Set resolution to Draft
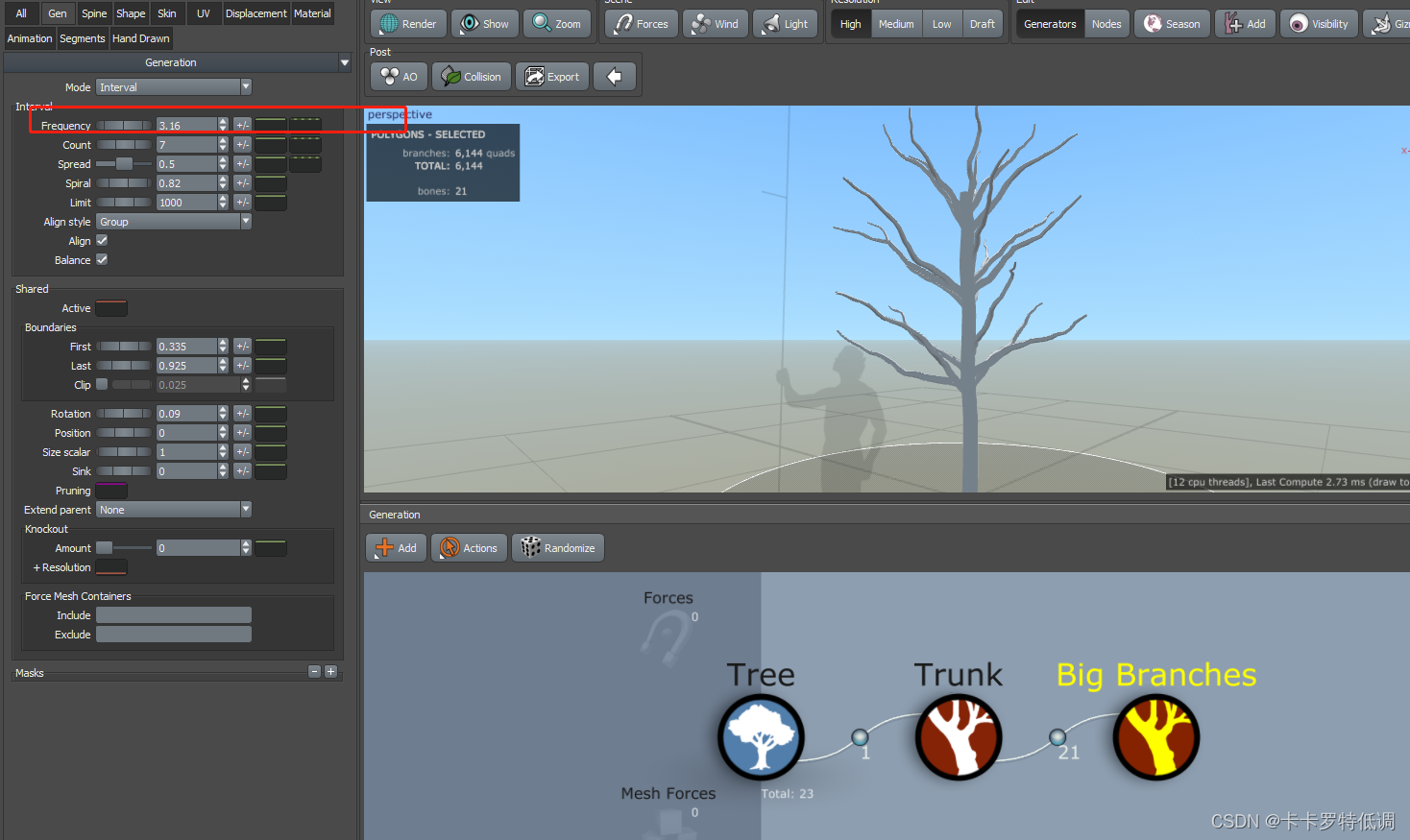Image resolution: width=1410 pixels, height=840 pixels. (983, 24)
